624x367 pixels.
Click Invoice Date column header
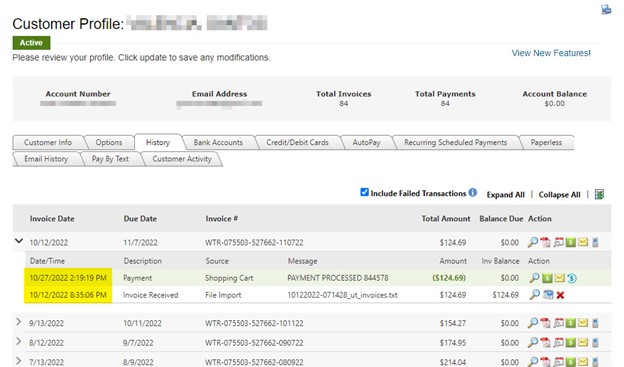[52, 219]
